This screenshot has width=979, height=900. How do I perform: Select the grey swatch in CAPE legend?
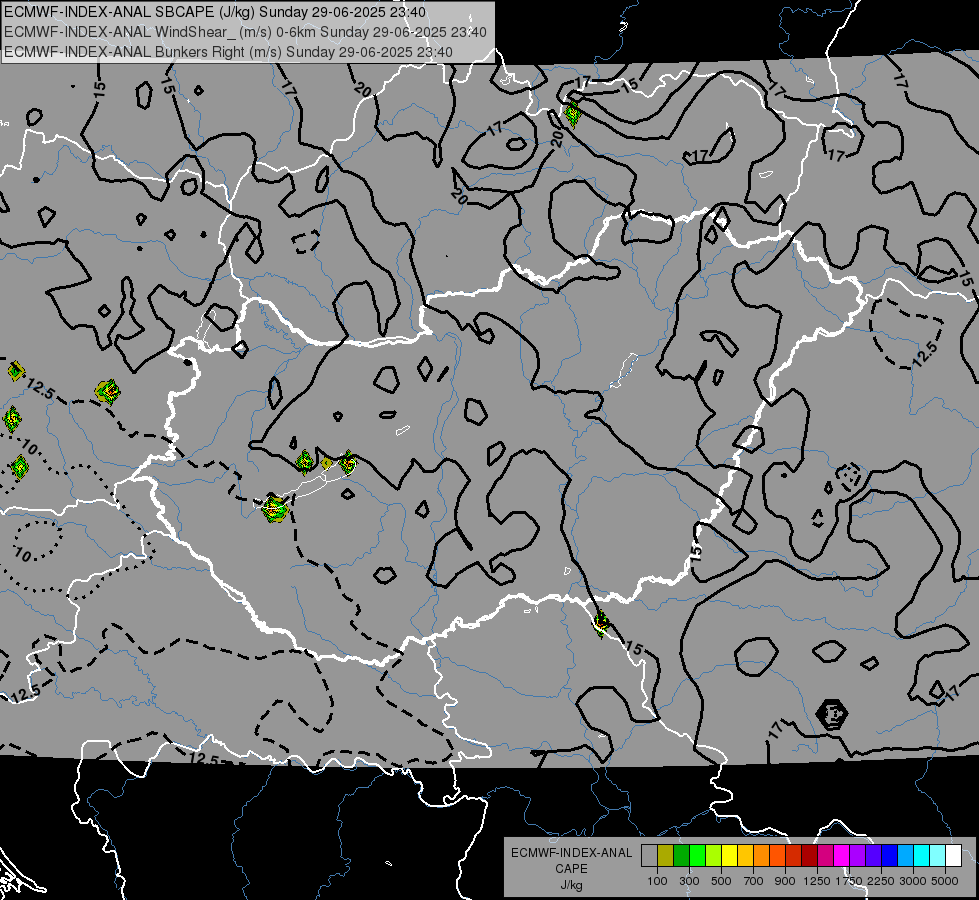coord(649,856)
